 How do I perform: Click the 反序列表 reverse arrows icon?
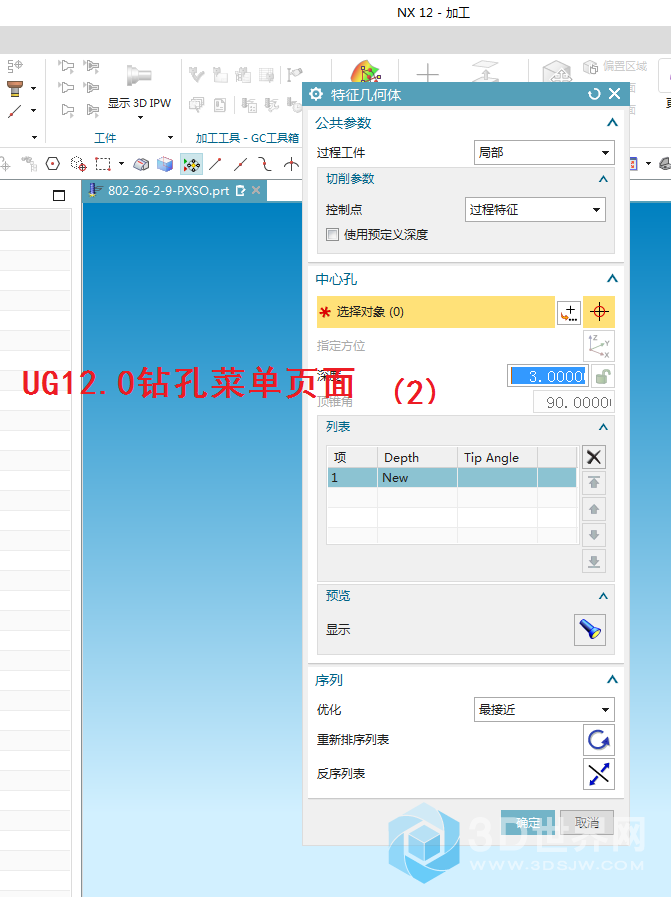(599, 774)
